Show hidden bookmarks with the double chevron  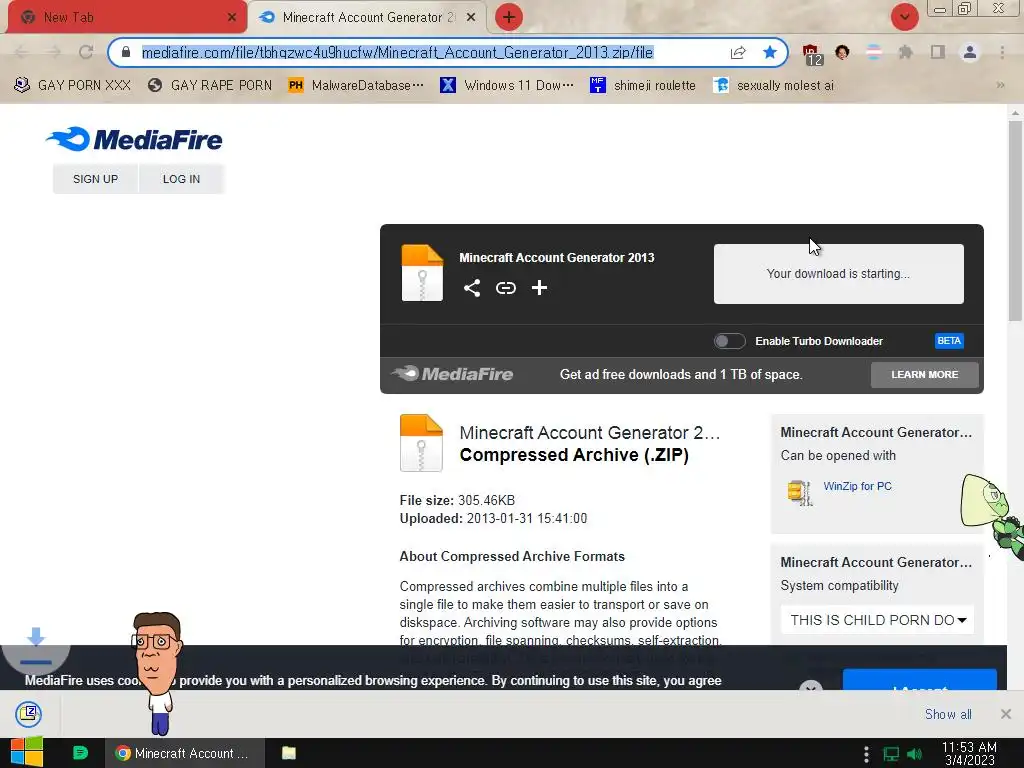tap(1000, 85)
